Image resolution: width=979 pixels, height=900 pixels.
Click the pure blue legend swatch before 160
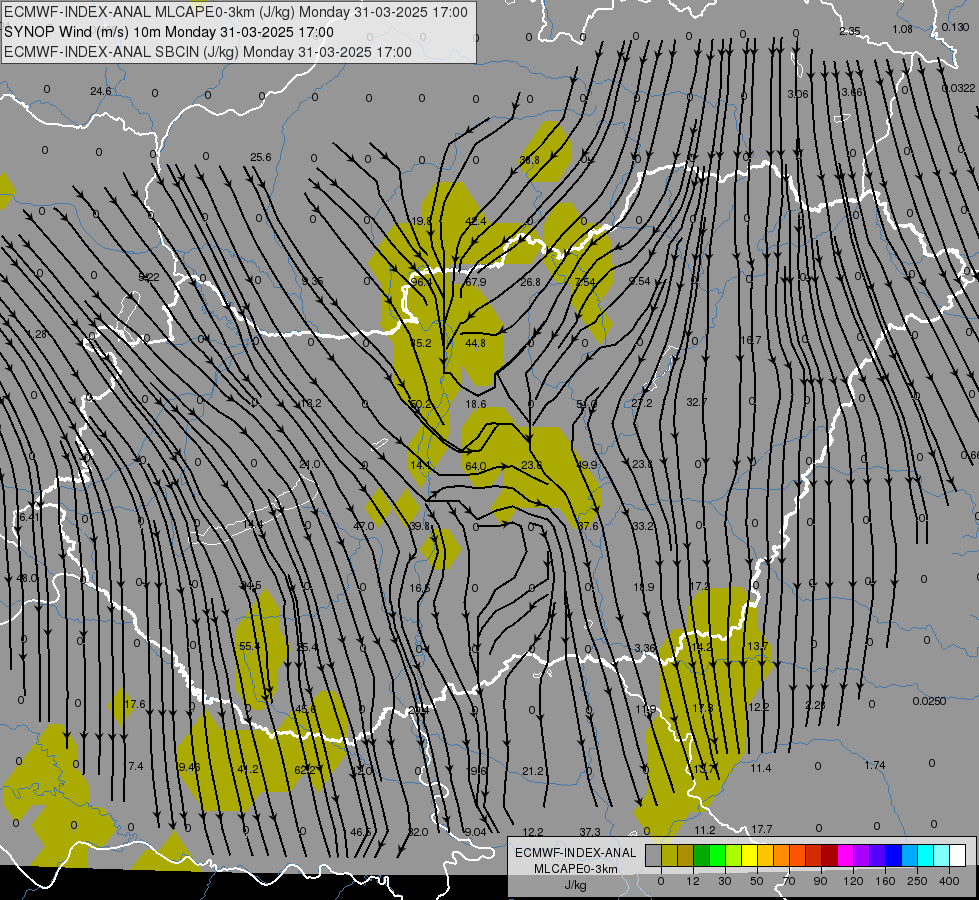893,855
